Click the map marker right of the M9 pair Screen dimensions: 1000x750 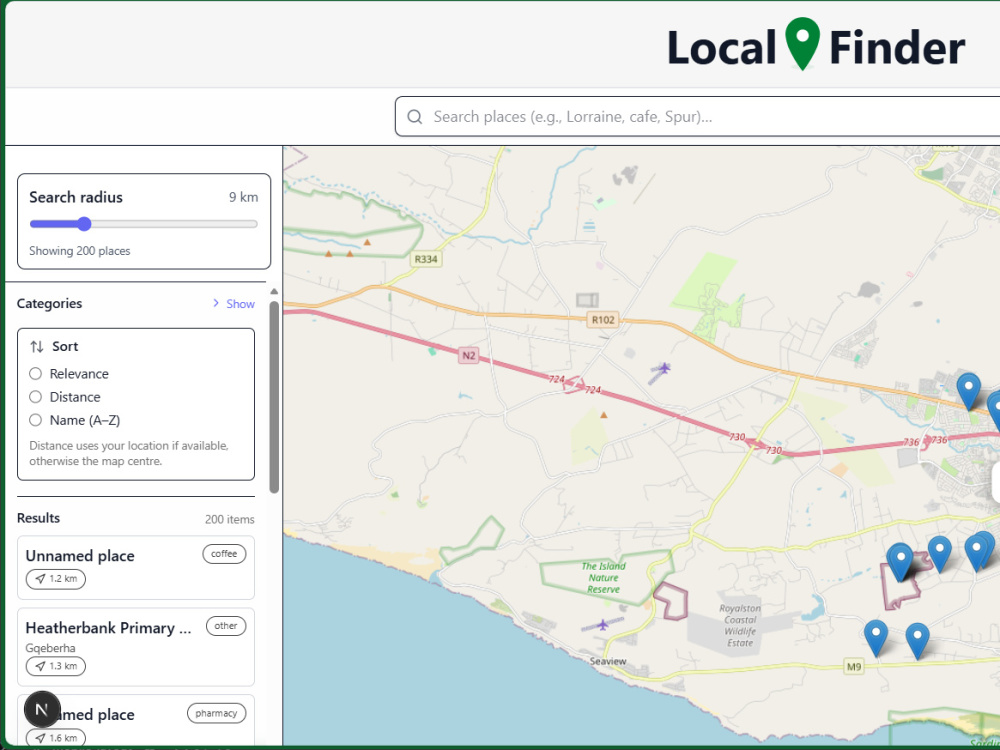point(917,642)
